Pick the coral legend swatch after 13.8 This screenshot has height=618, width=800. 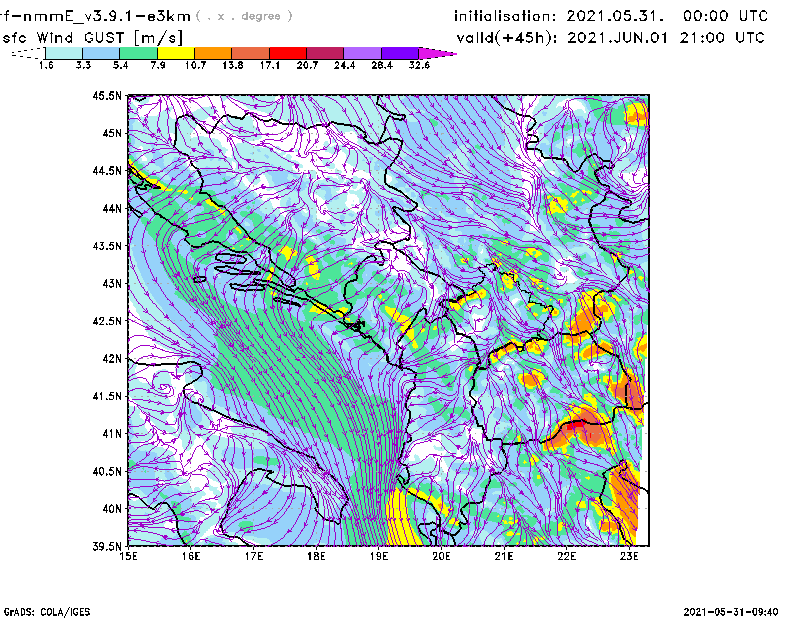click(251, 53)
